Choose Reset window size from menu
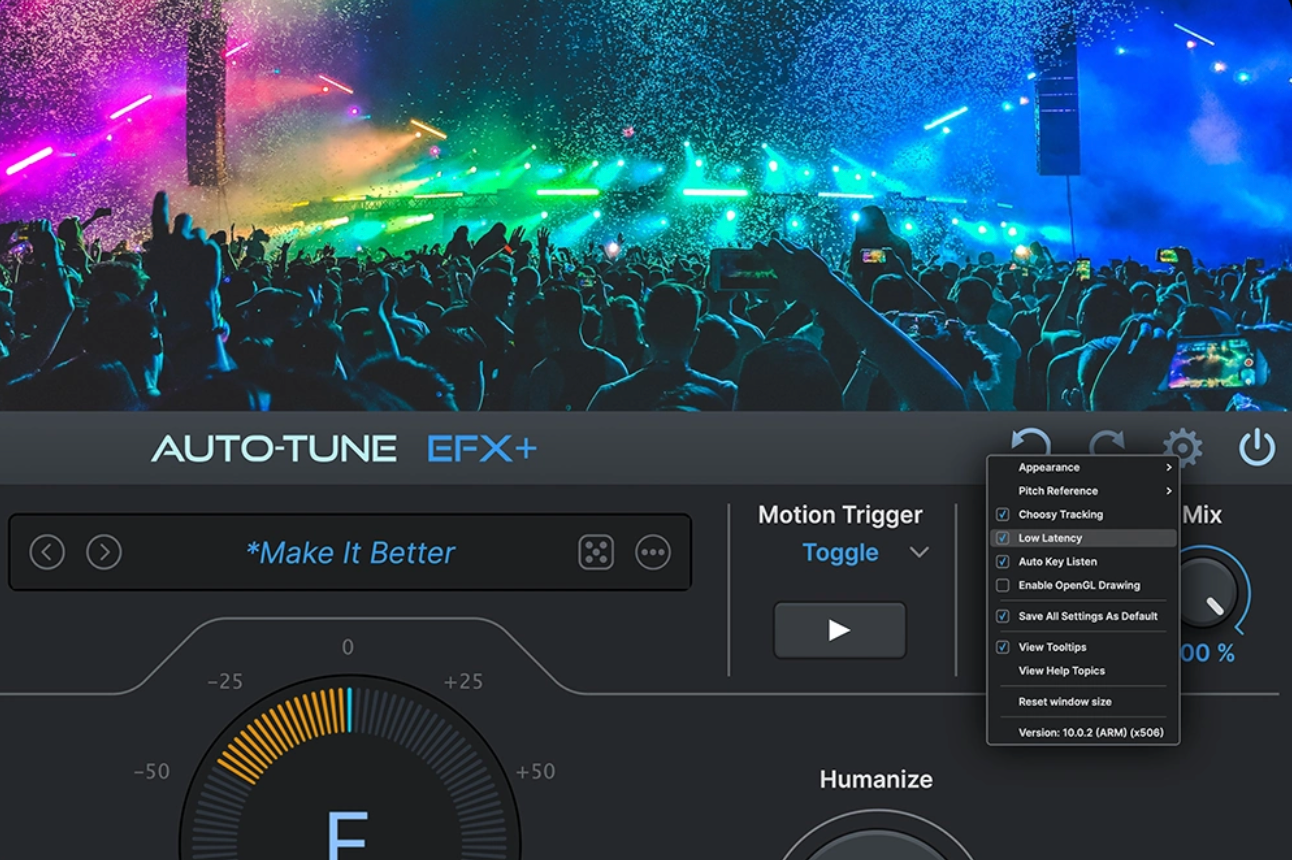The height and width of the screenshot is (860, 1292). pyautogui.click(x=1064, y=702)
